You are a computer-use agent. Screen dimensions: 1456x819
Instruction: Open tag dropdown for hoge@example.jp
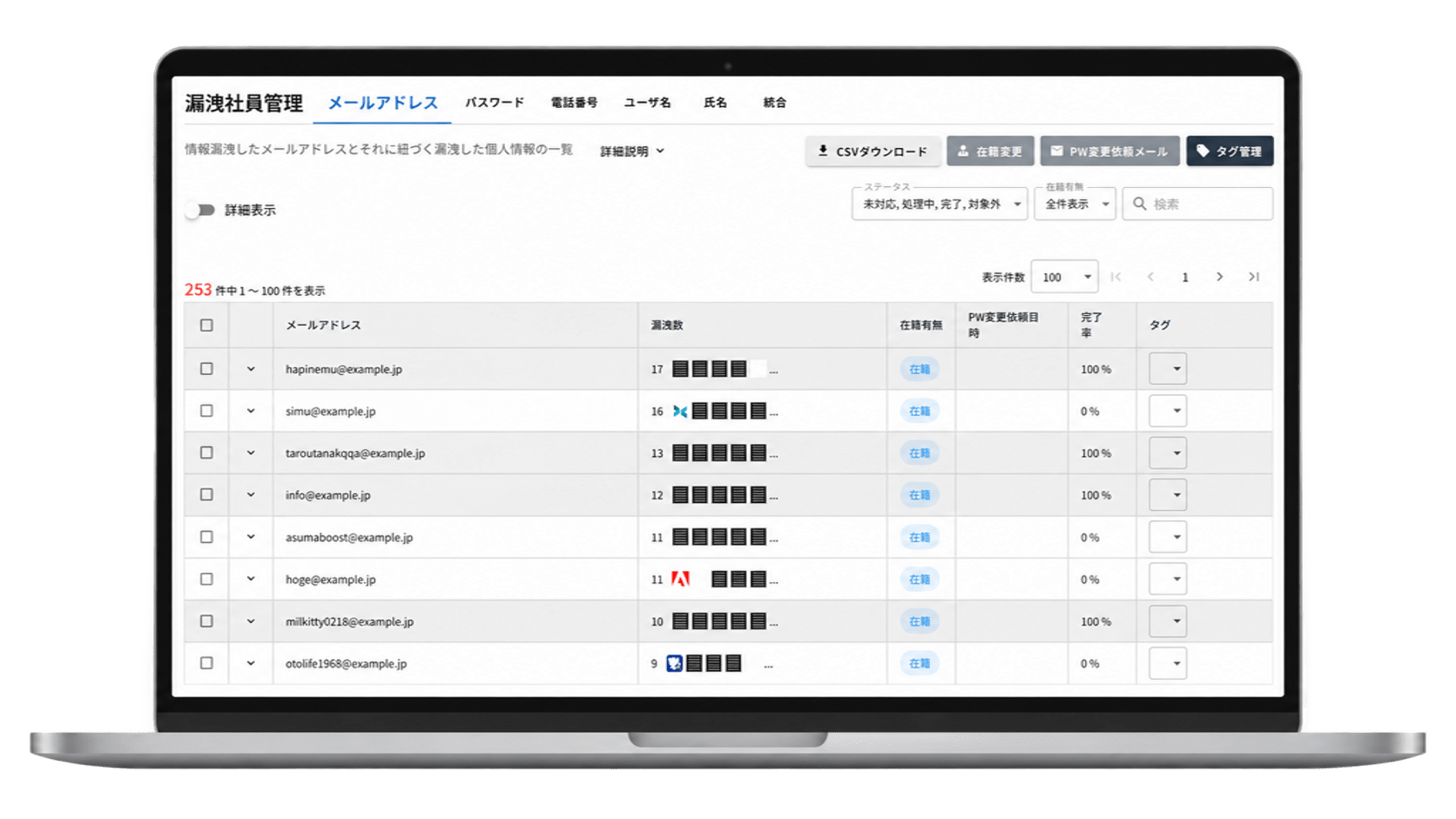click(1168, 579)
